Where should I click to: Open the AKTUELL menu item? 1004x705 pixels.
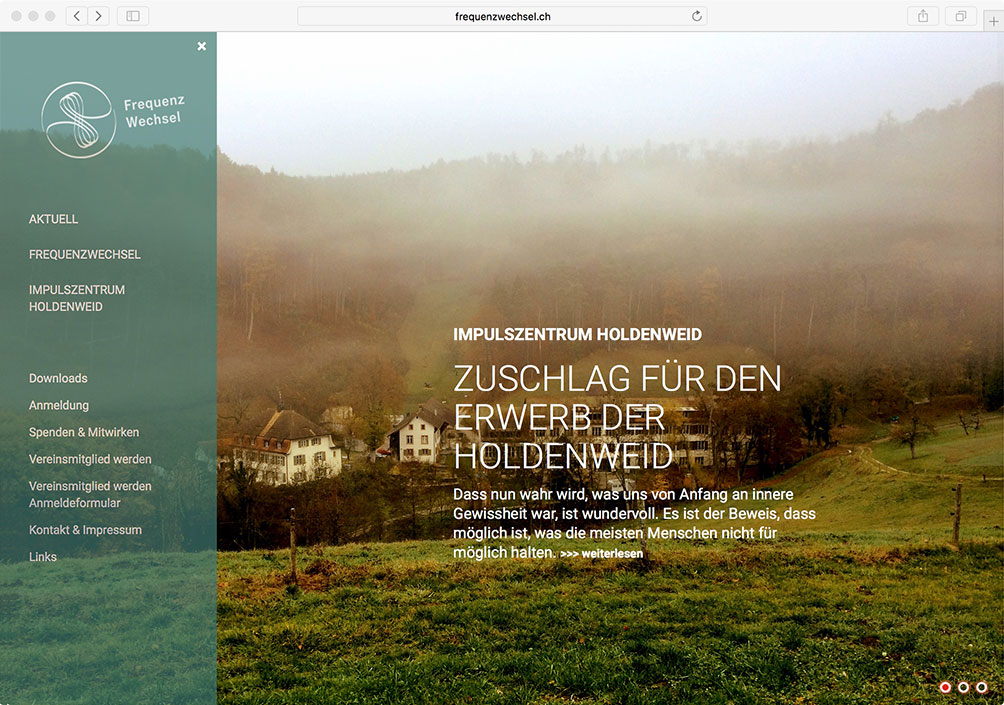click(54, 219)
